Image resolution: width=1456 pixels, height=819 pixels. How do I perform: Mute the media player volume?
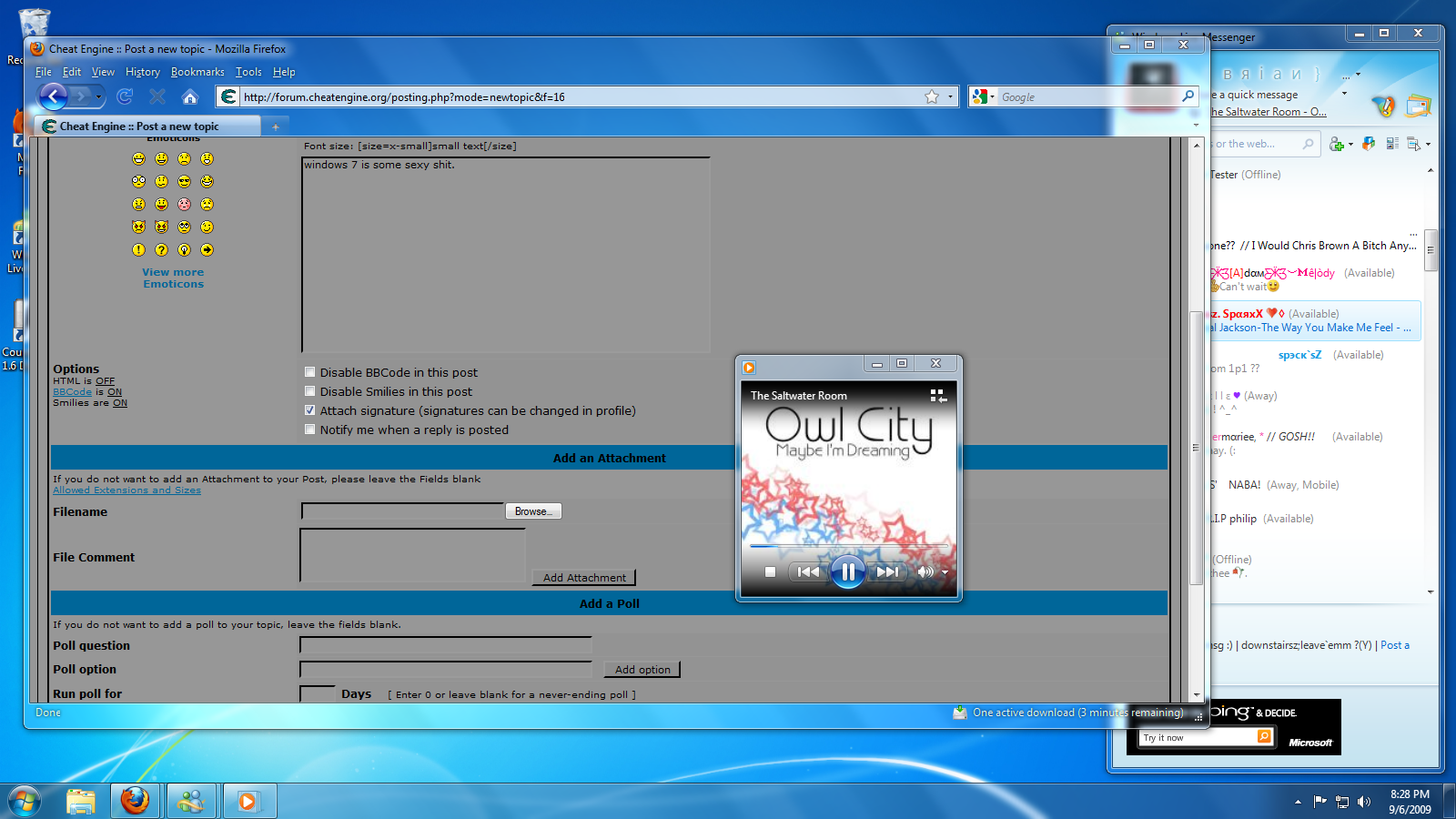(x=925, y=571)
